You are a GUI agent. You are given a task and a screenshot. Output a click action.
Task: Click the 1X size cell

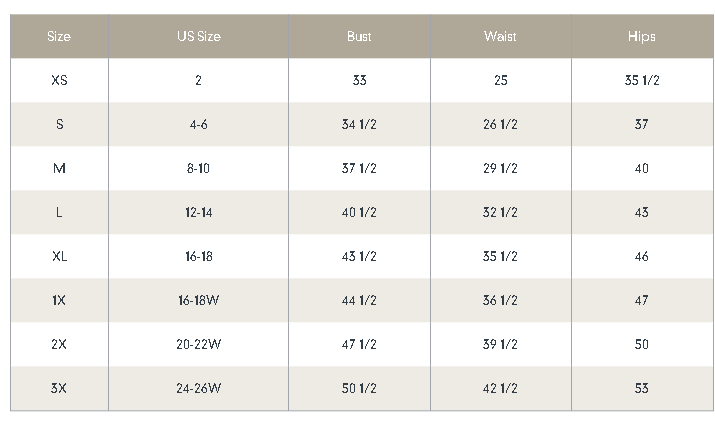coord(59,300)
